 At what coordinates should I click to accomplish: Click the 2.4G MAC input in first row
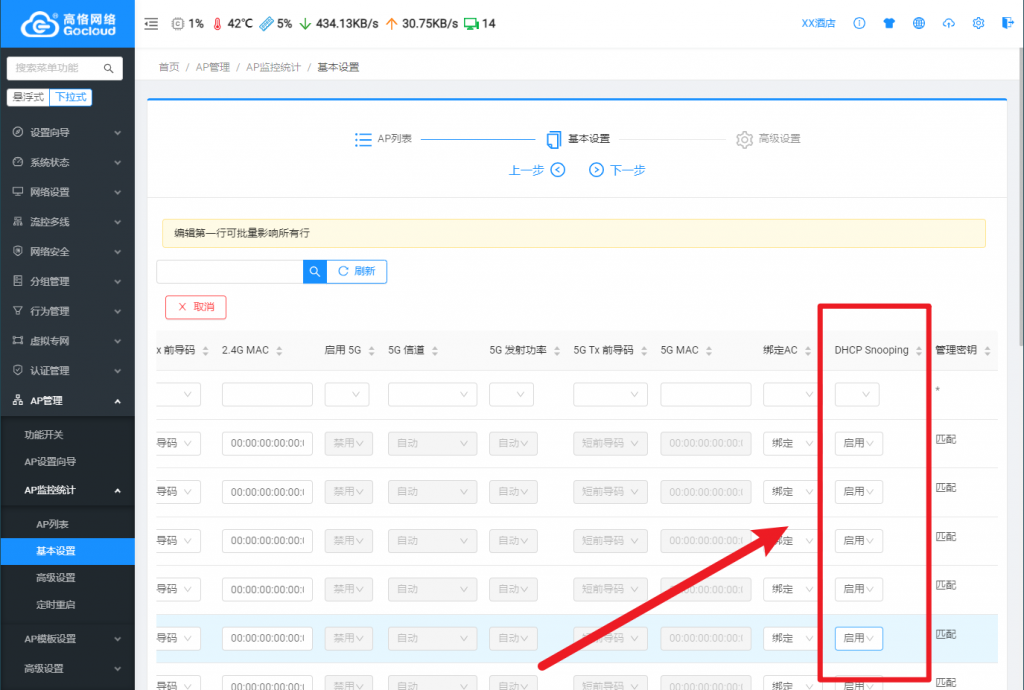click(x=267, y=395)
